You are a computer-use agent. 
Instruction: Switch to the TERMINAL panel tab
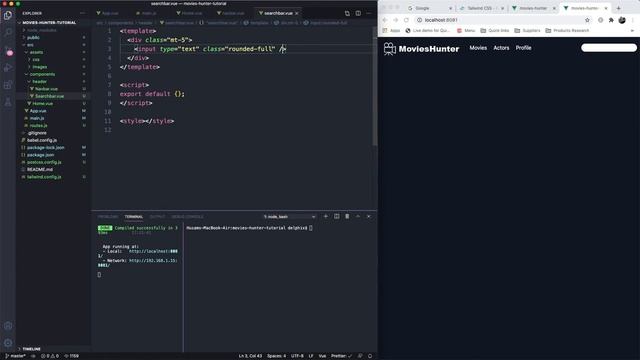click(x=134, y=217)
